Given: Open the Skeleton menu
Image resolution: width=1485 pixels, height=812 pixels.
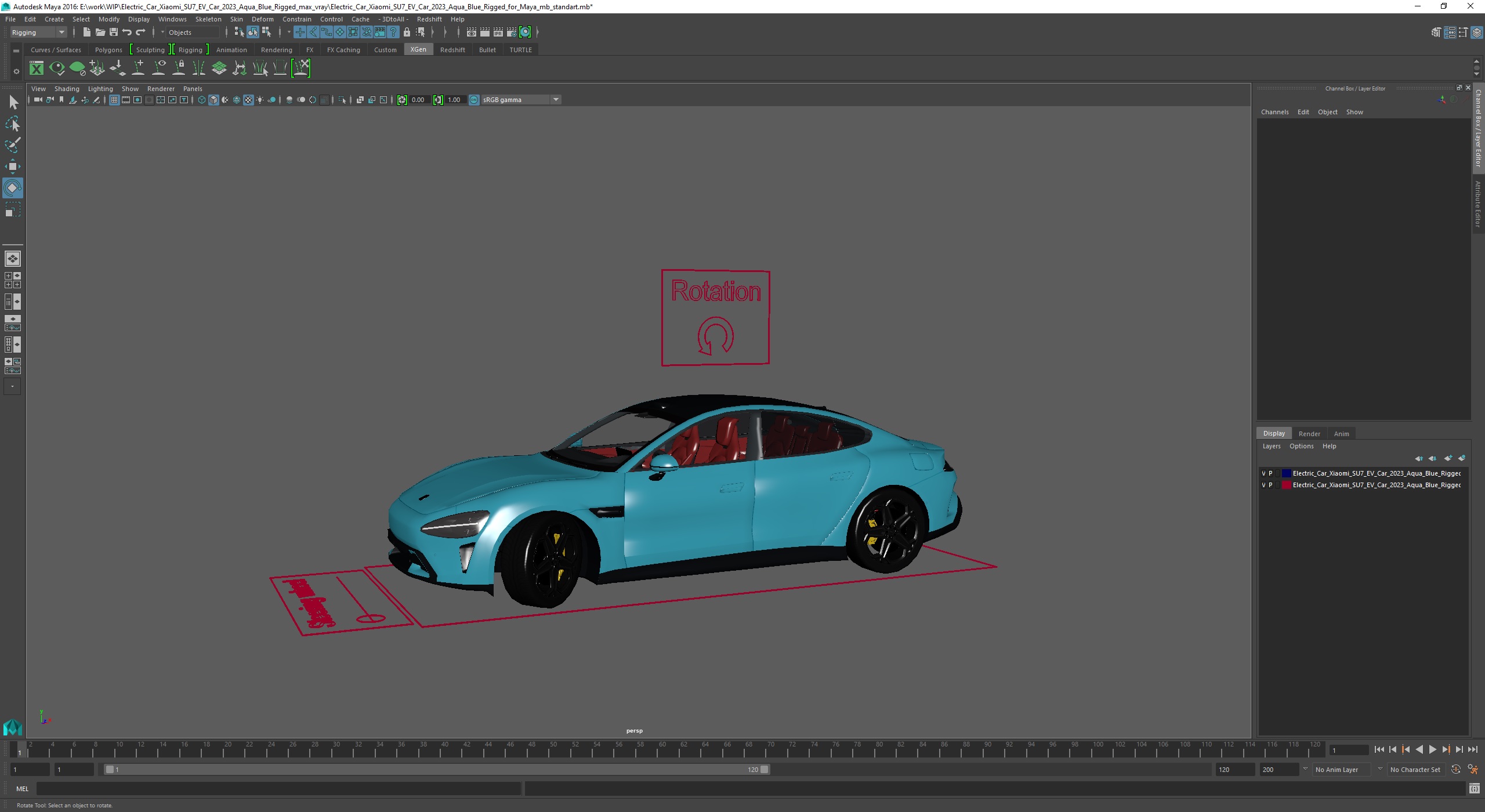Looking at the screenshot, I should (x=208, y=19).
